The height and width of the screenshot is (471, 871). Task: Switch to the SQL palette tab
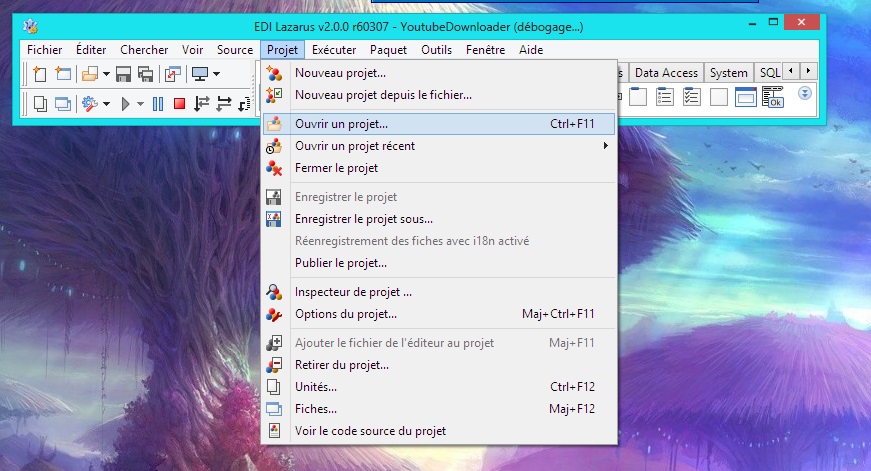click(x=770, y=73)
